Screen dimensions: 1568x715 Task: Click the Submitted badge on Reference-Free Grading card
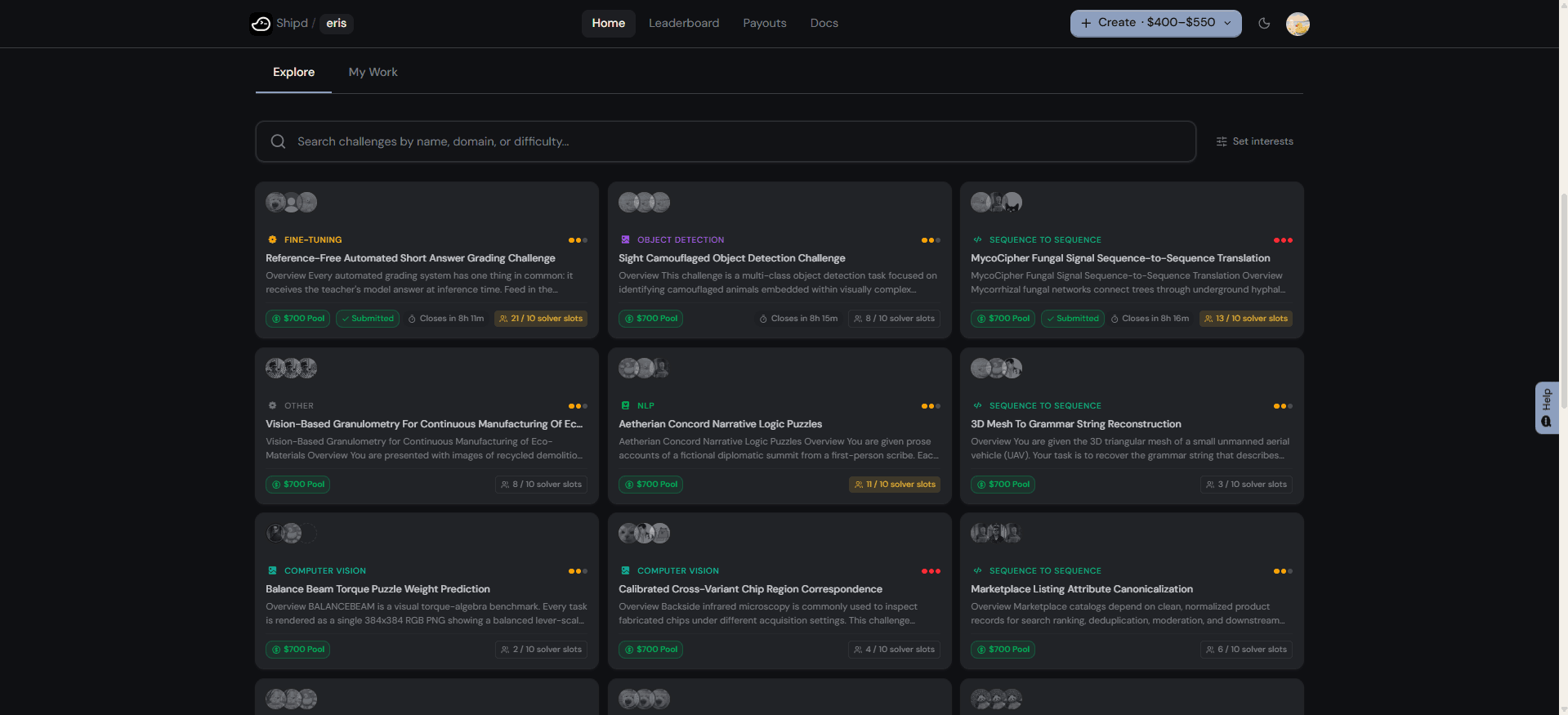(x=368, y=319)
